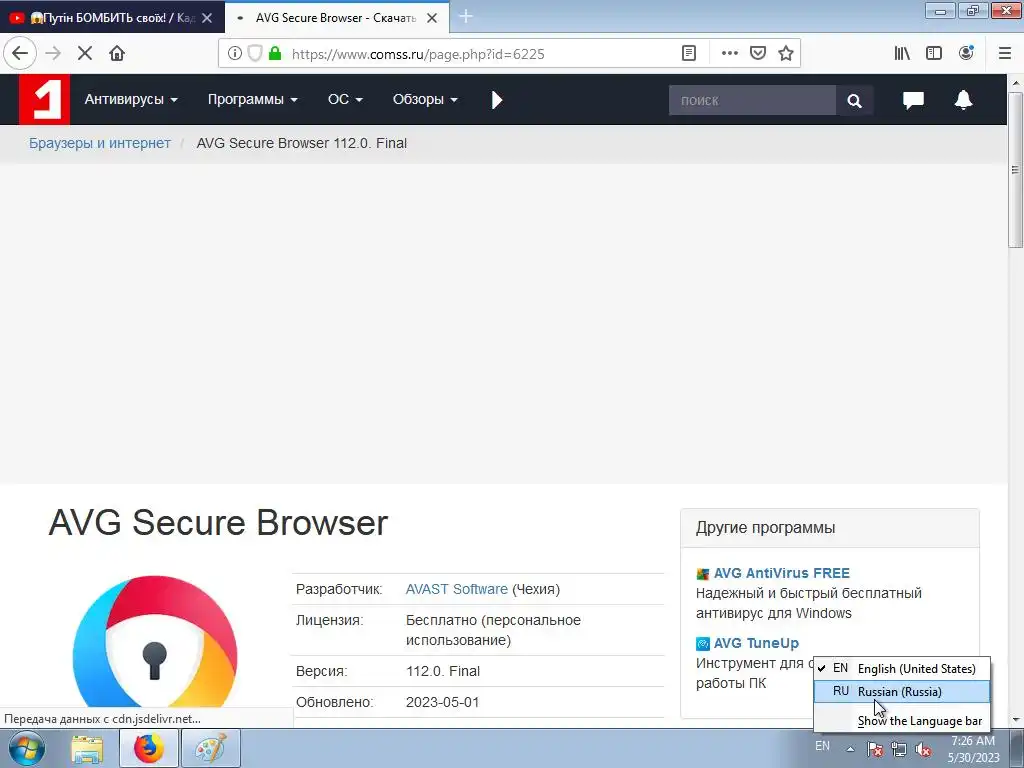
Task: Toggle reader view icon in address bar
Action: pos(689,54)
